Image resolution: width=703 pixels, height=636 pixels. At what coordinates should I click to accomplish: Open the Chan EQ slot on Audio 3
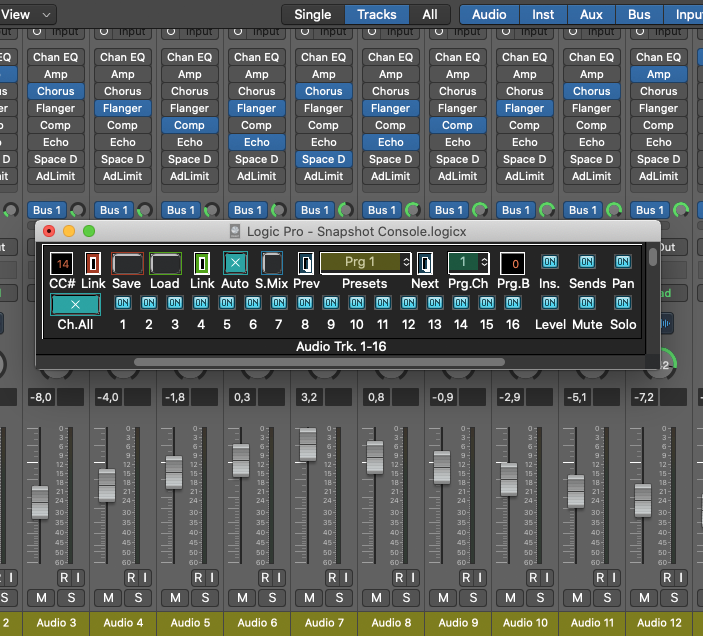56,57
